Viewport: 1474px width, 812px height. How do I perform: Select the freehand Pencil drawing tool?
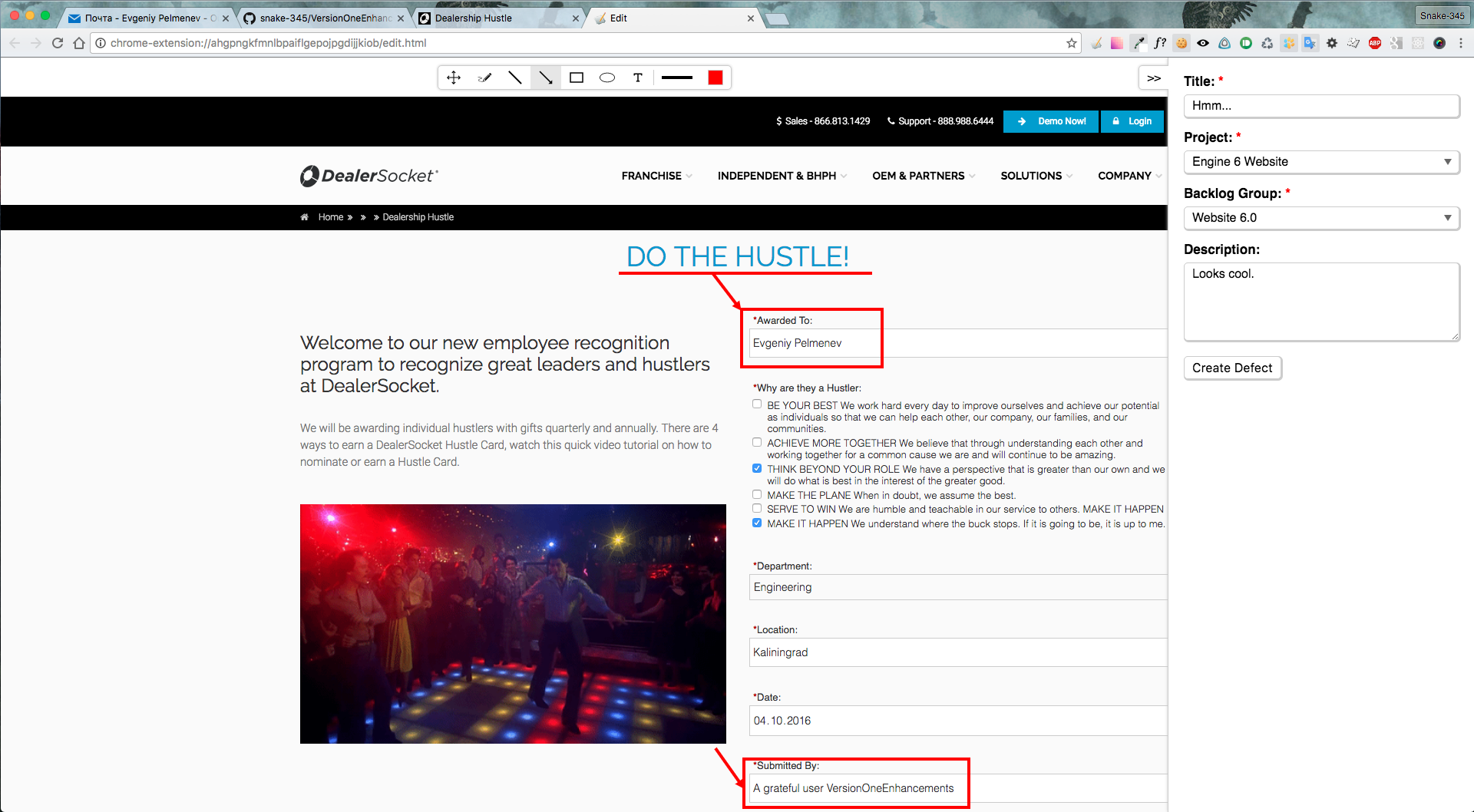tap(484, 78)
